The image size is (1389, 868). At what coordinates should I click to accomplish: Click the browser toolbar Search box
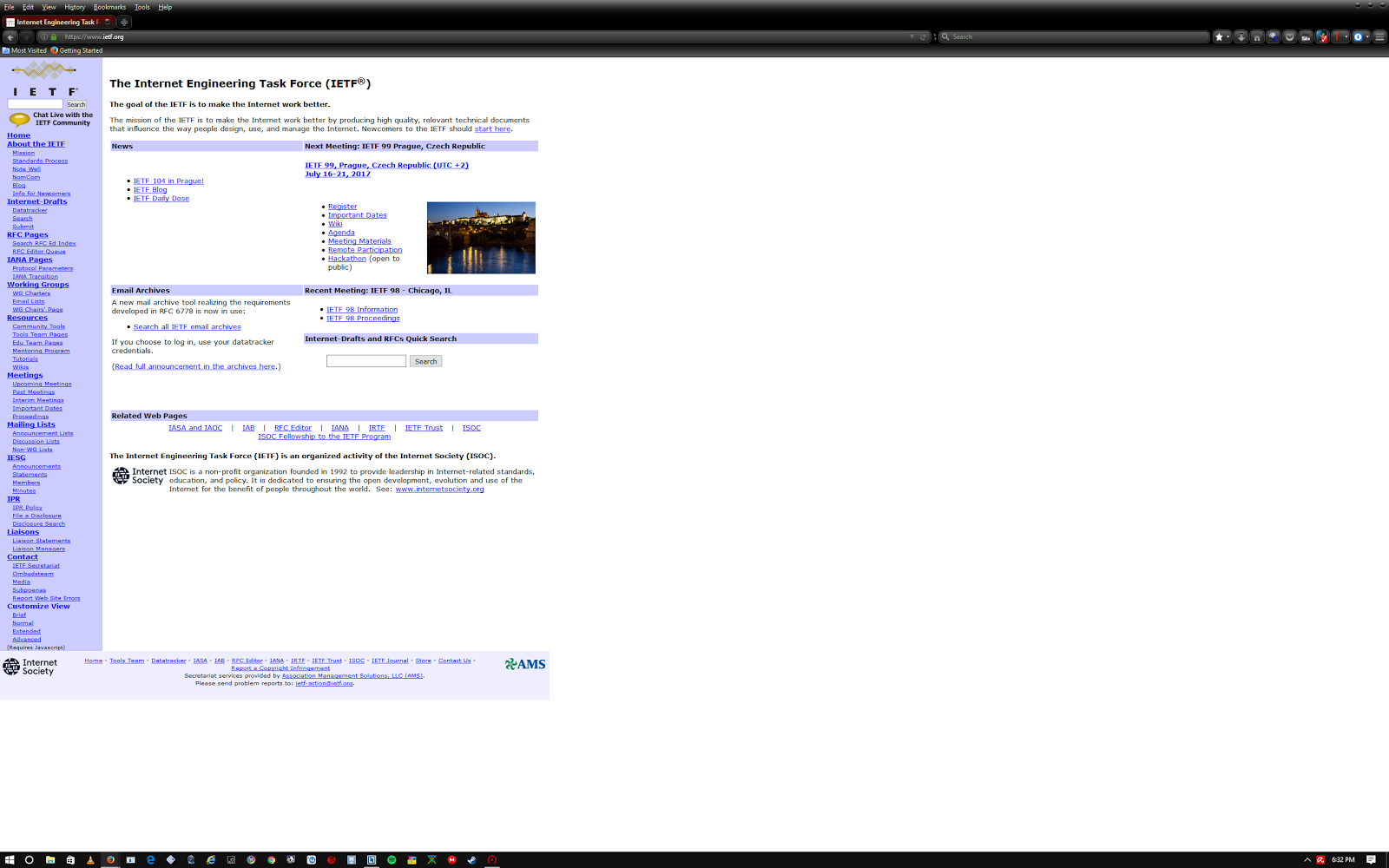pos(1073,36)
